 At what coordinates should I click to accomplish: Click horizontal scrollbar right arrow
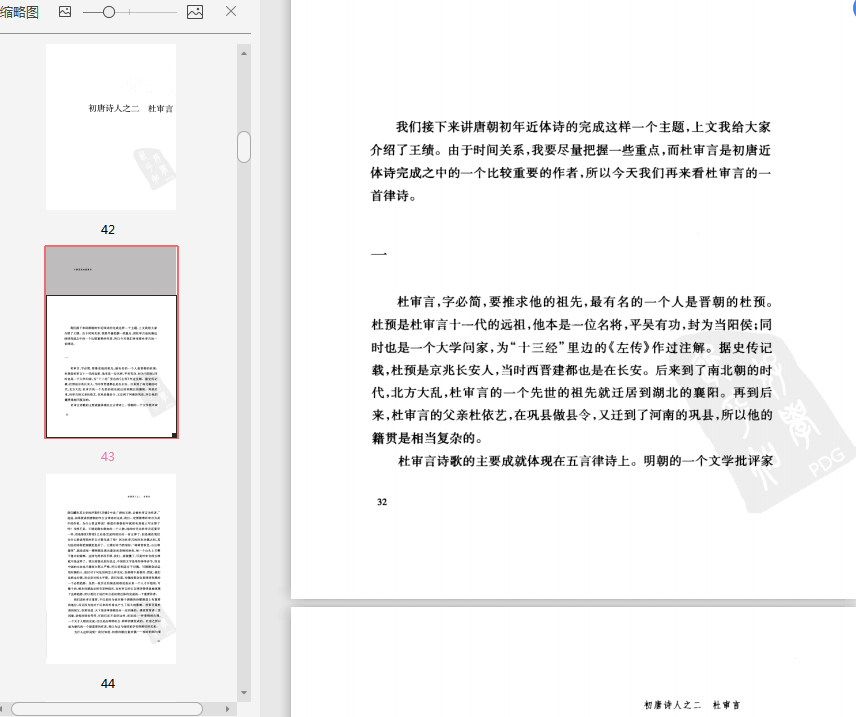click(228, 709)
